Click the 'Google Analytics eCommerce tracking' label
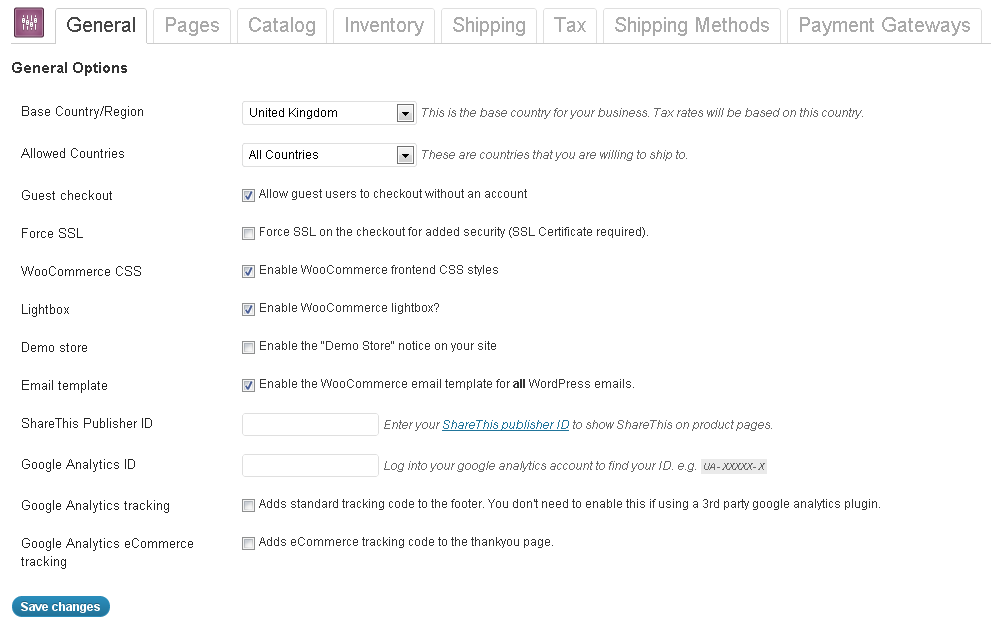 107,552
